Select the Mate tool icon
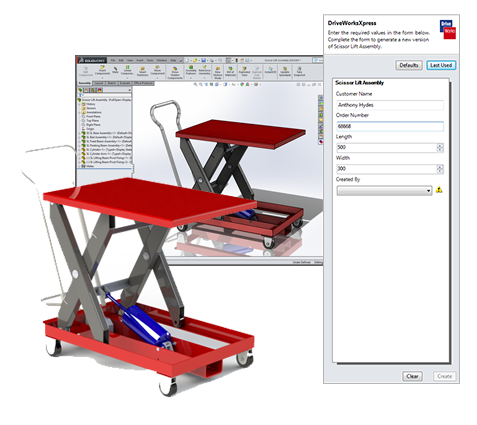 click(115, 69)
